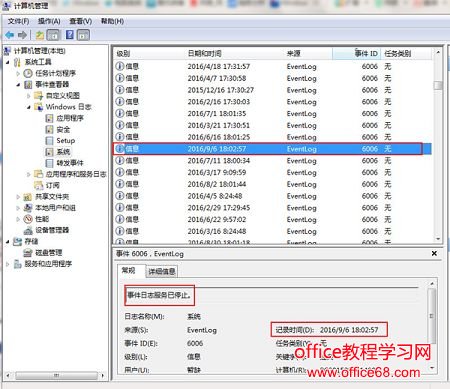The image size is (450, 389).
Task: Click the Back arrow toolbar icon
Action: click(x=10, y=35)
